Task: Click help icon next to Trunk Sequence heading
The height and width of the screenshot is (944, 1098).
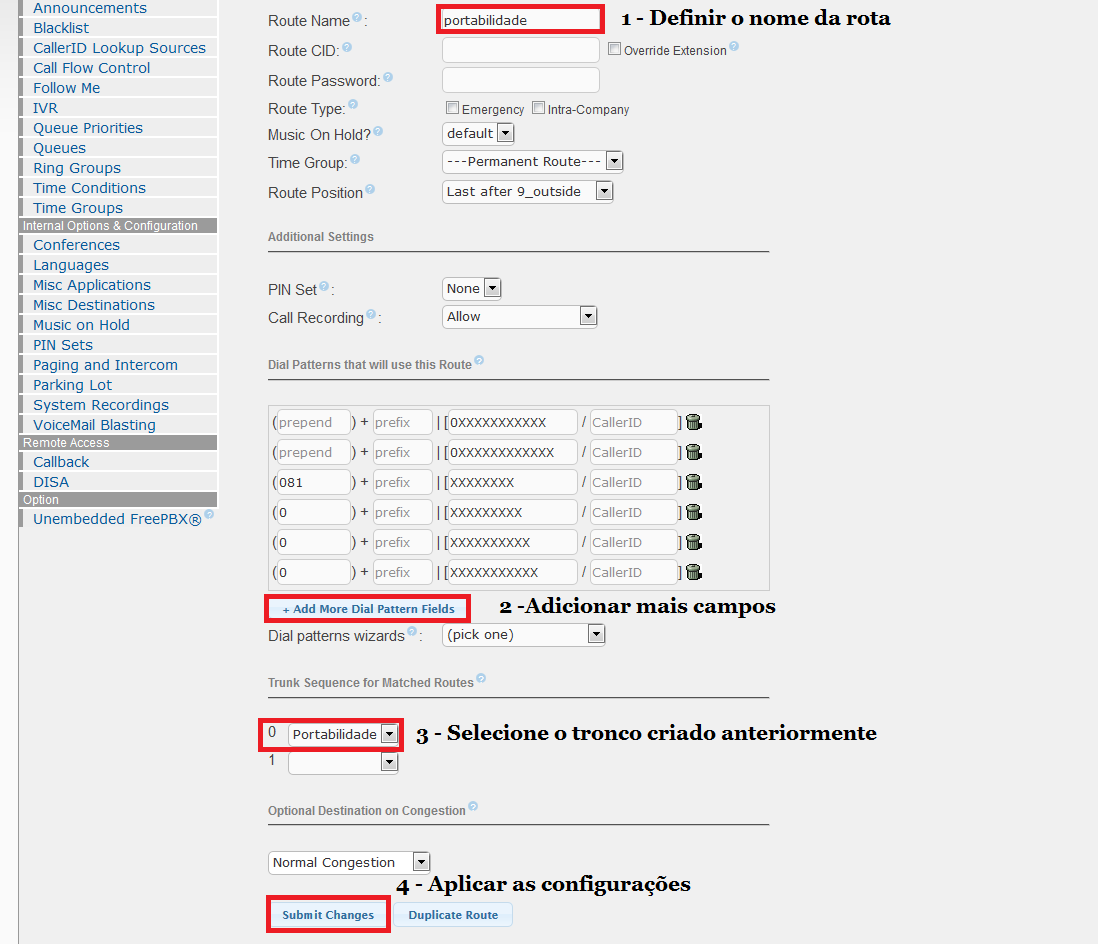Action: click(481, 679)
